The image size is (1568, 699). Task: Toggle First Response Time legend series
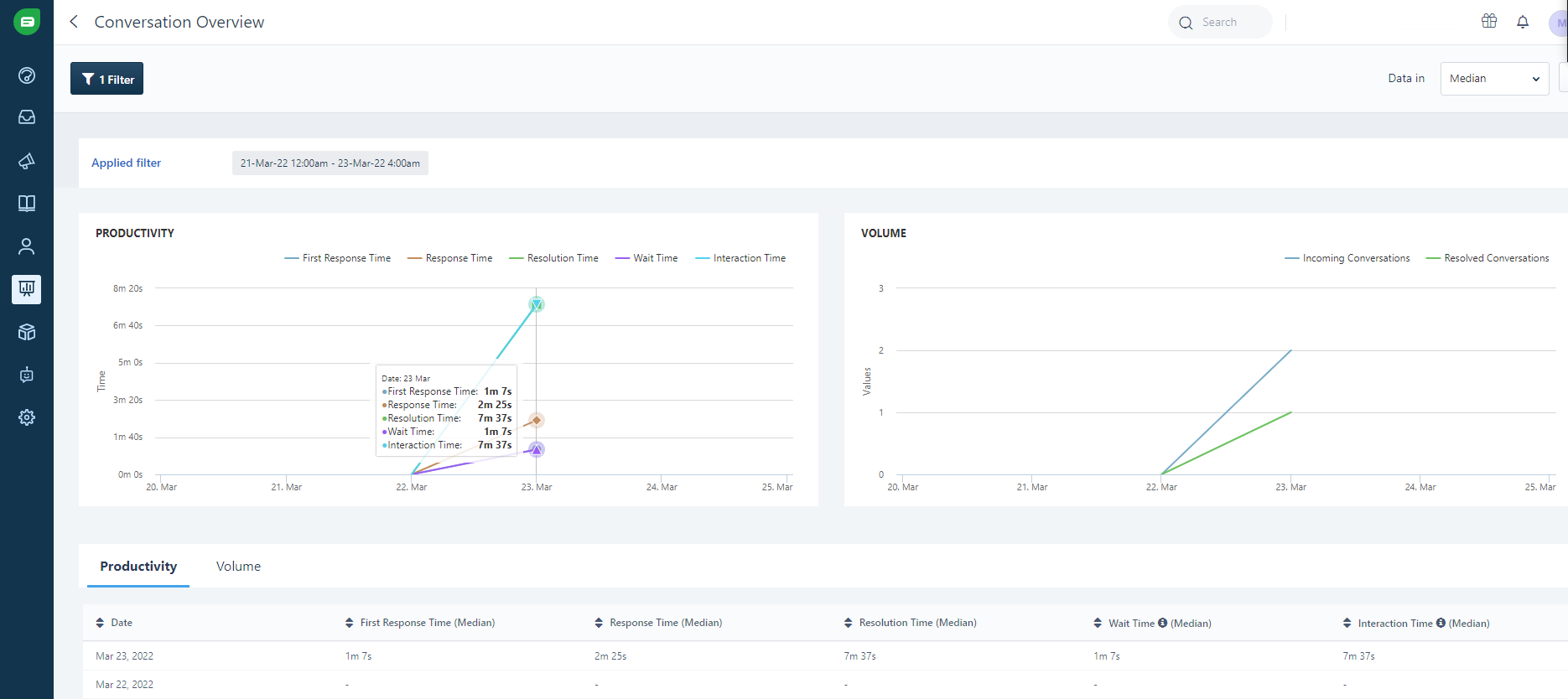click(x=338, y=258)
